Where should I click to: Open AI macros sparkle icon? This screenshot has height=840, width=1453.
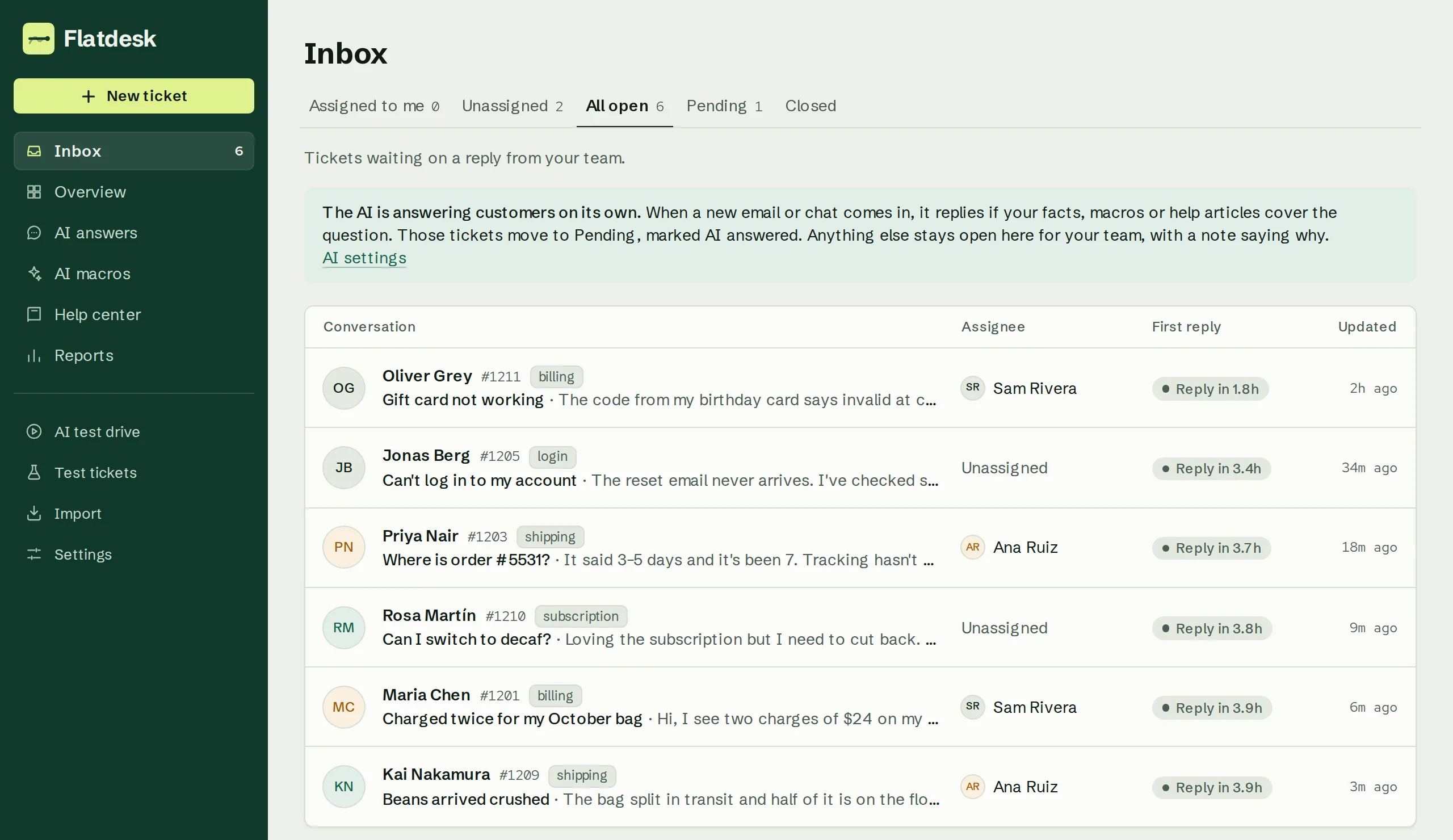(x=34, y=274)
